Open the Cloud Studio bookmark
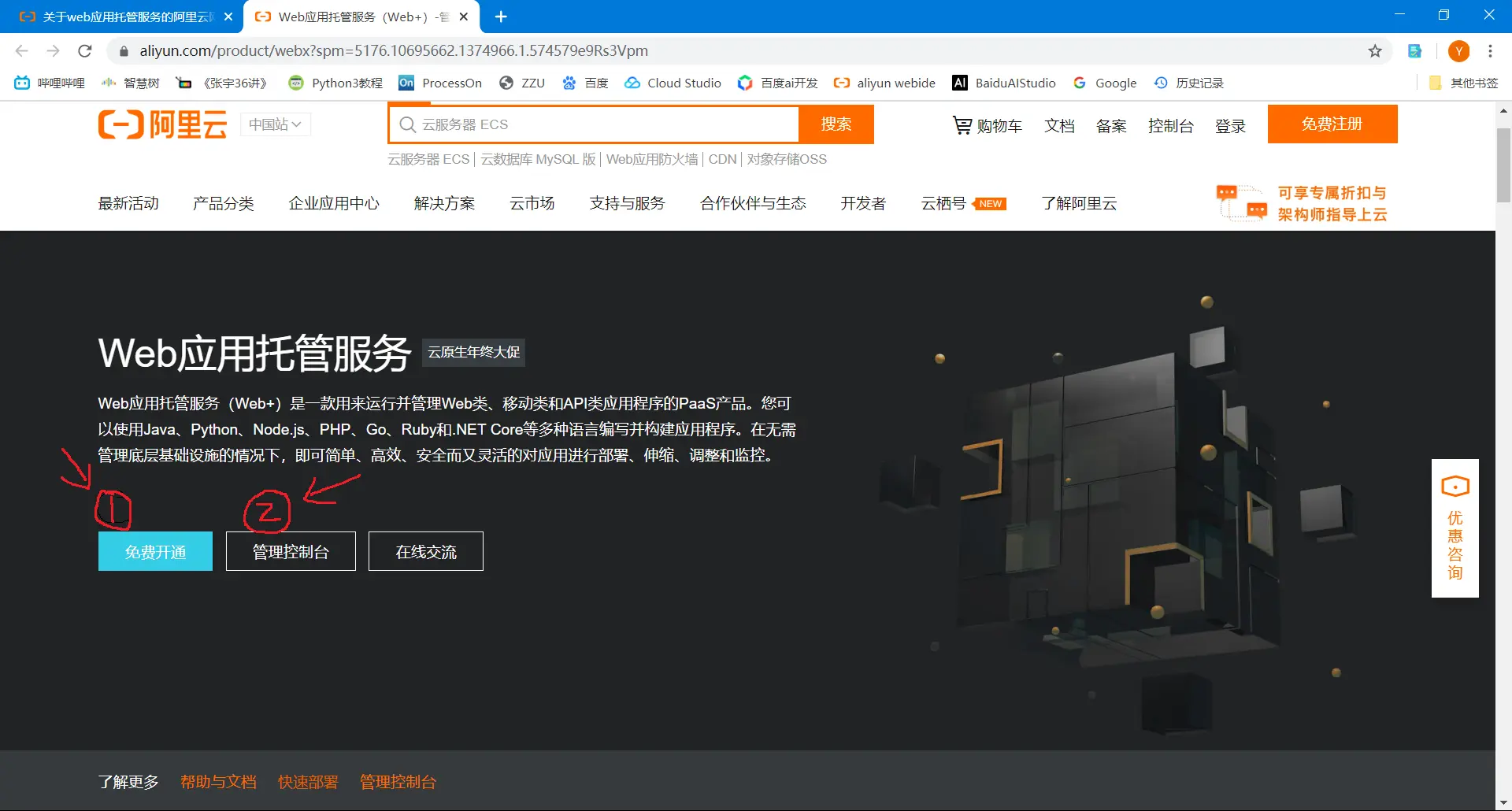The image size is (1512, 811). tap(673, 83)
